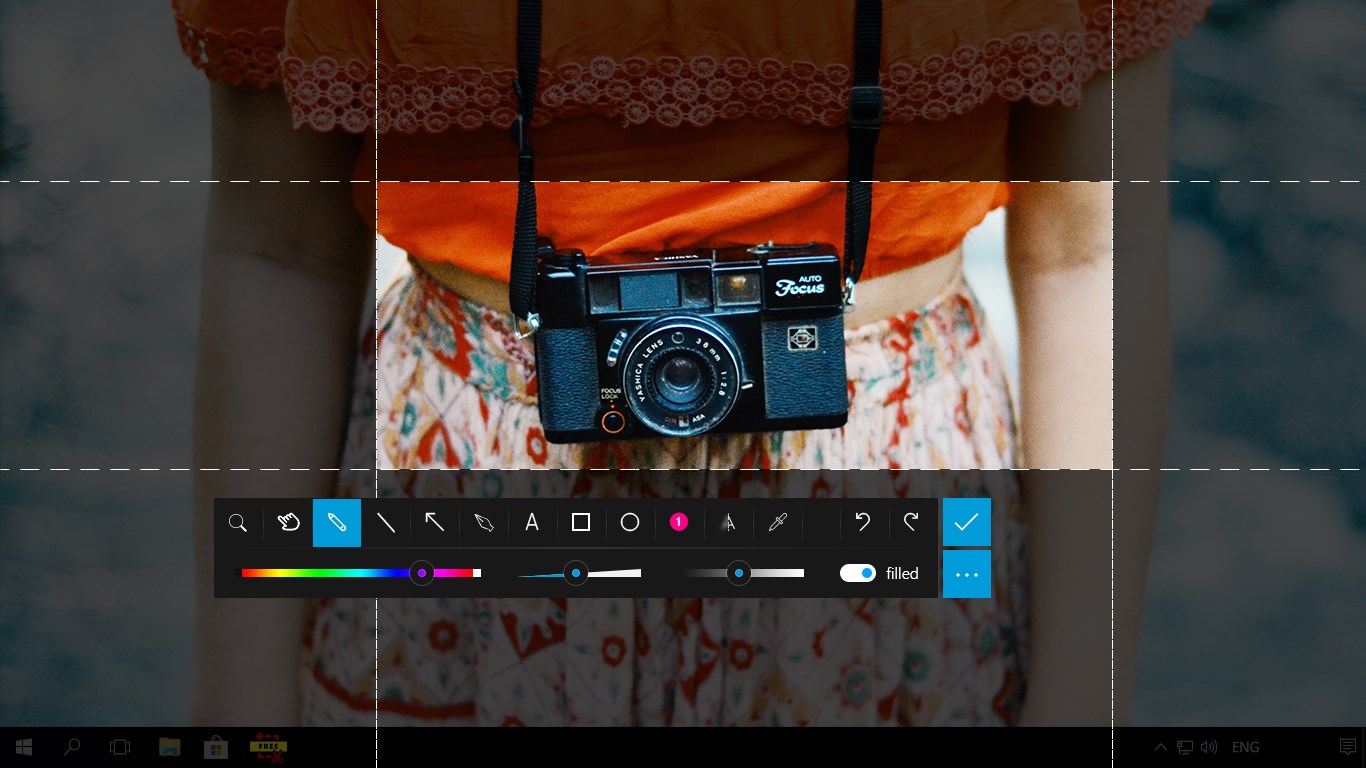
Task: Click the ENG language indicator
Action: tap(1246, 747)
